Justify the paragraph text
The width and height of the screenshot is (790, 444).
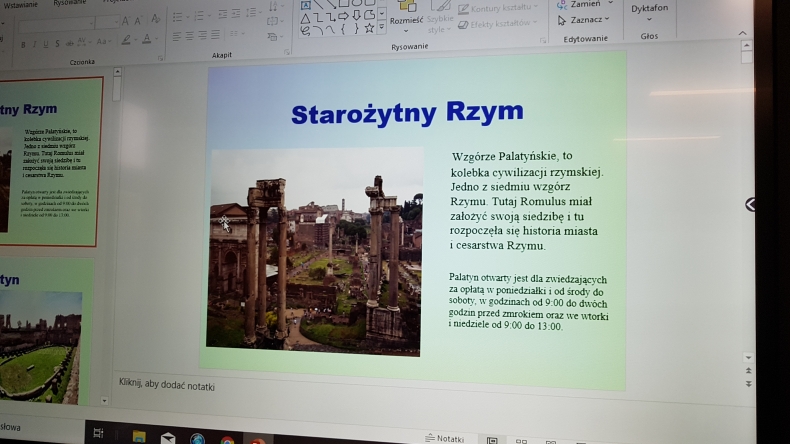point(216,35)
